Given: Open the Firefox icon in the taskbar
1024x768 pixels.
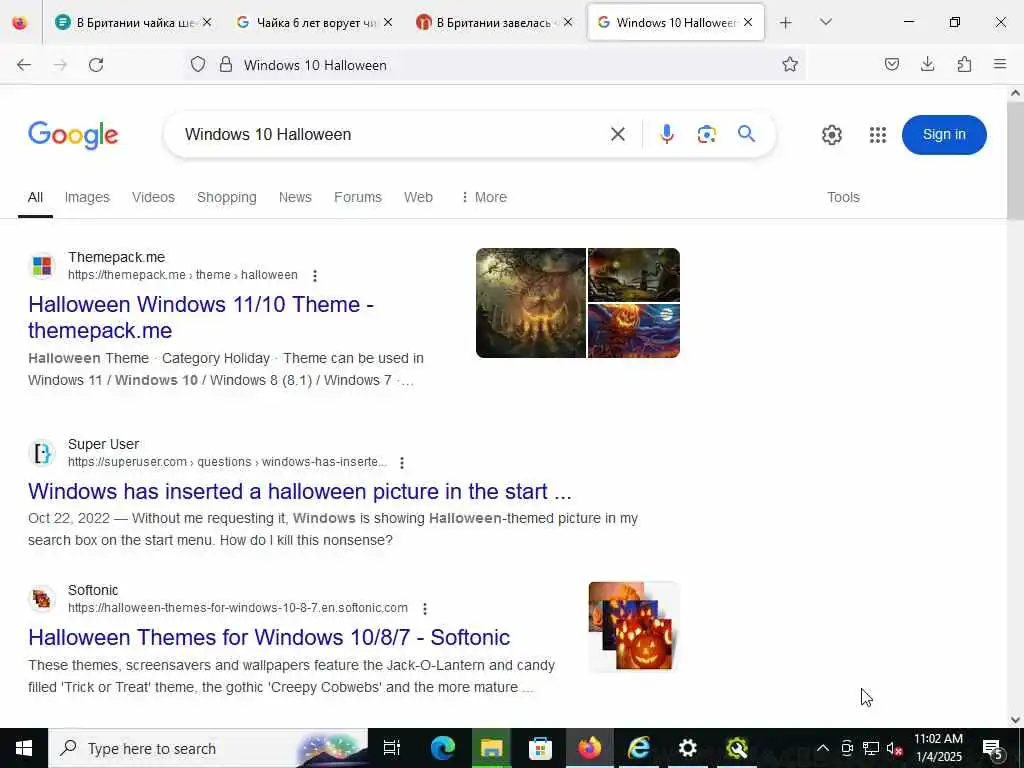Looking at the screenshot, I should click(589, 748).
